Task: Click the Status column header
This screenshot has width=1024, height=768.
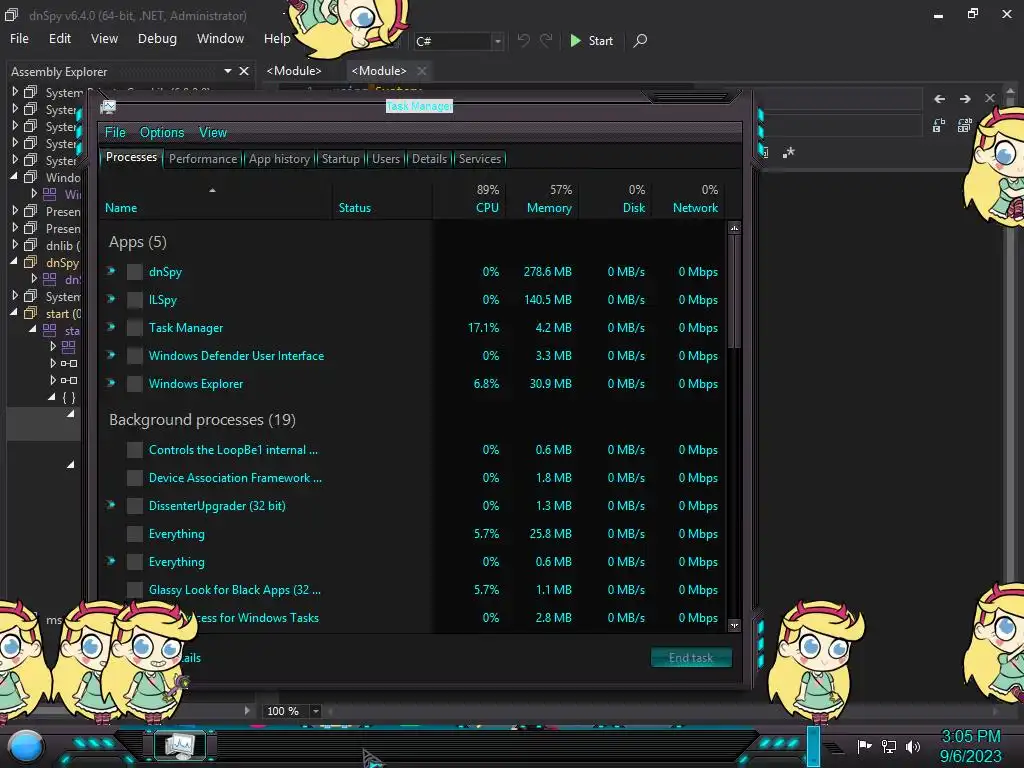Action: tap(382, 199)
